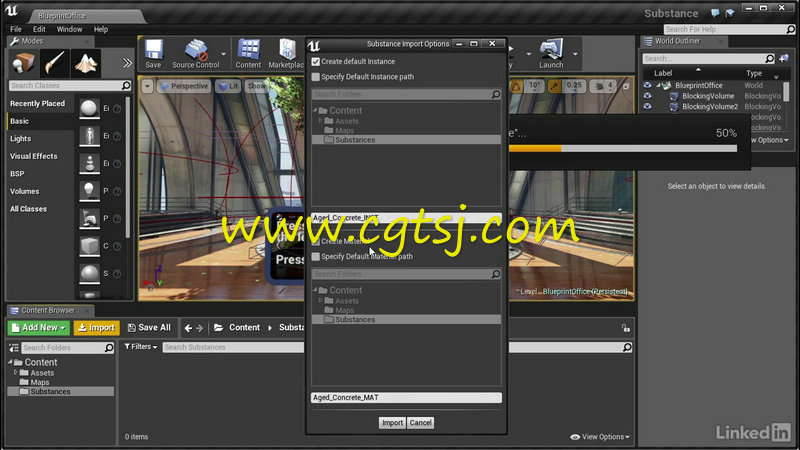Click the Launch toolbar icon
Viewport: 800px width, 450px height.
point(551,54)
